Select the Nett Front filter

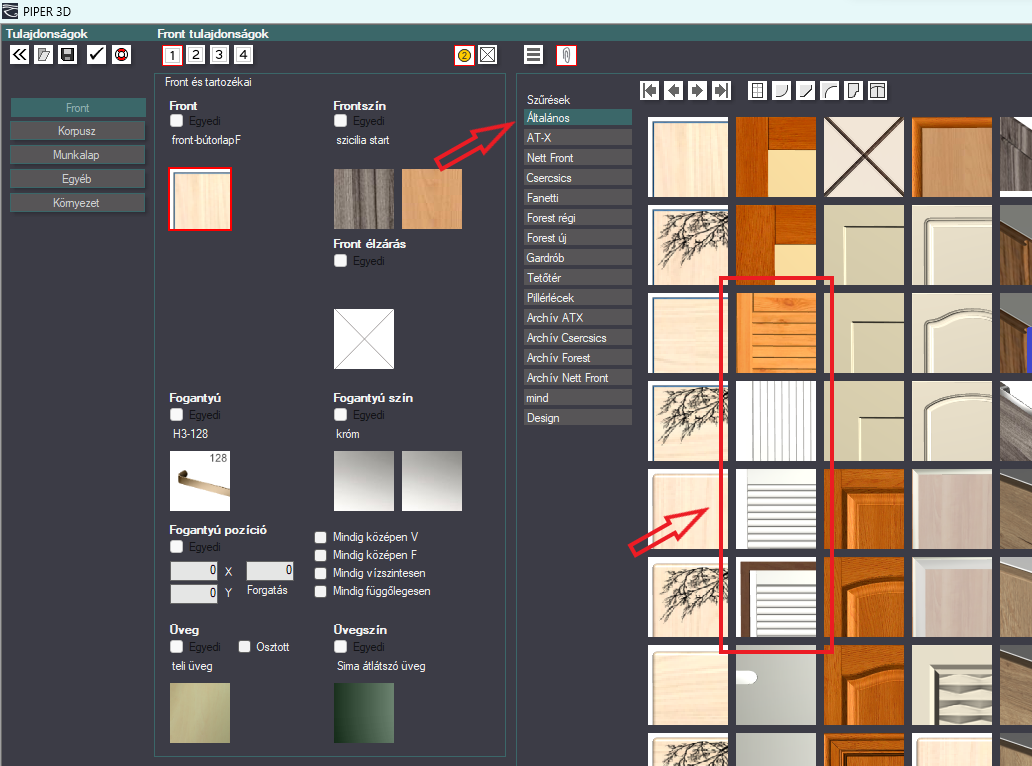click(x=578, y=158)
